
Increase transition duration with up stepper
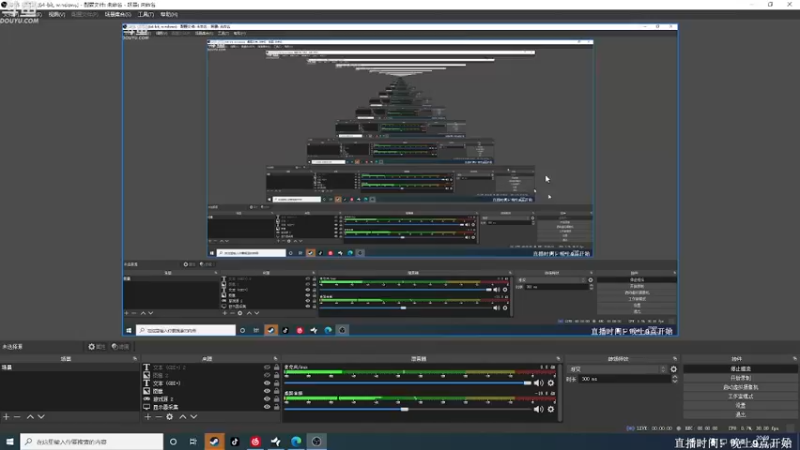coord(674,377)
